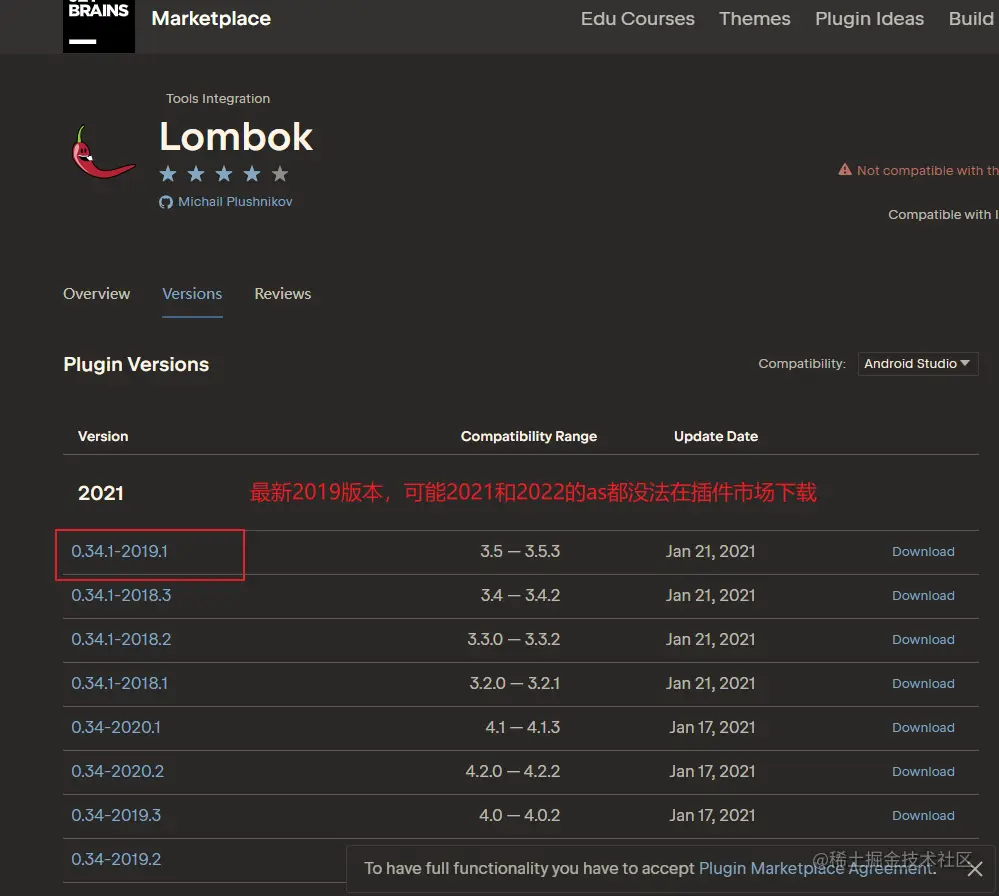This screenshot has height=896, width=999.
Task: Click compatibility range 3.3.0 — 3.3.2
Action: pyautogui.click(x=514, y=639)
